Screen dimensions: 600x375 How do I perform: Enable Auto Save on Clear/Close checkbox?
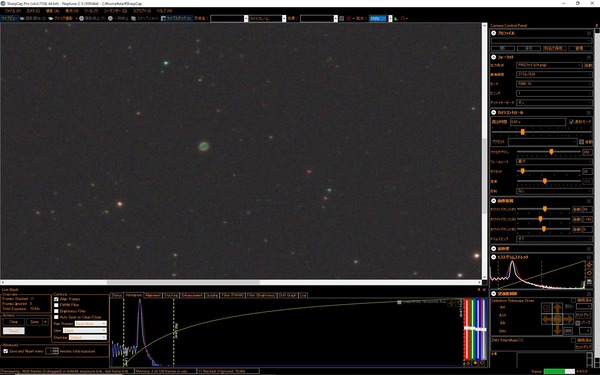tap(56, 317)
